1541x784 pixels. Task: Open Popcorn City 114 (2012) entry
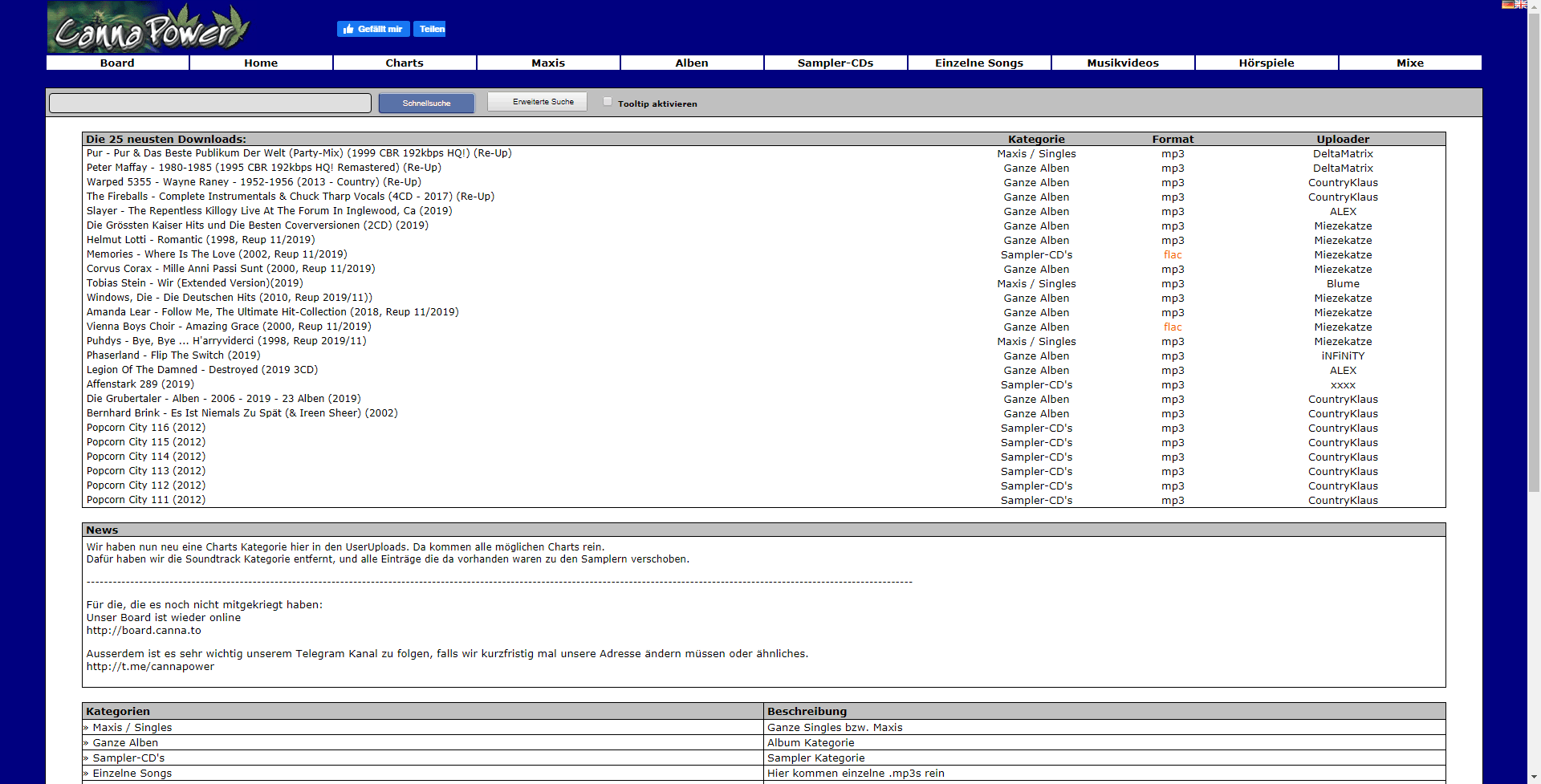146,457
